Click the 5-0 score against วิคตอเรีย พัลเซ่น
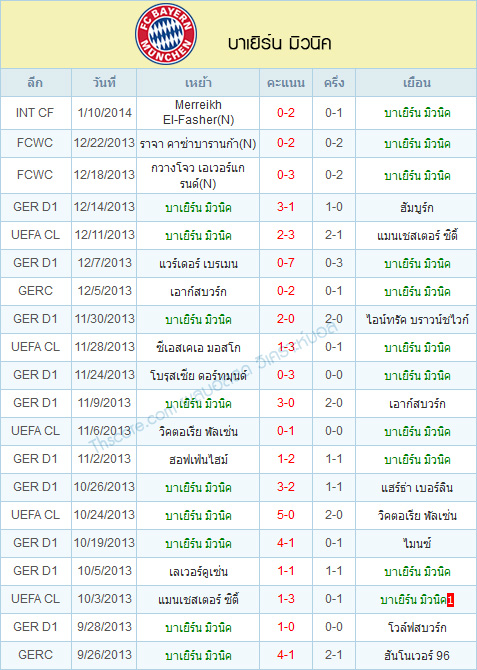477x670 pixels. (x=286, y=515)
